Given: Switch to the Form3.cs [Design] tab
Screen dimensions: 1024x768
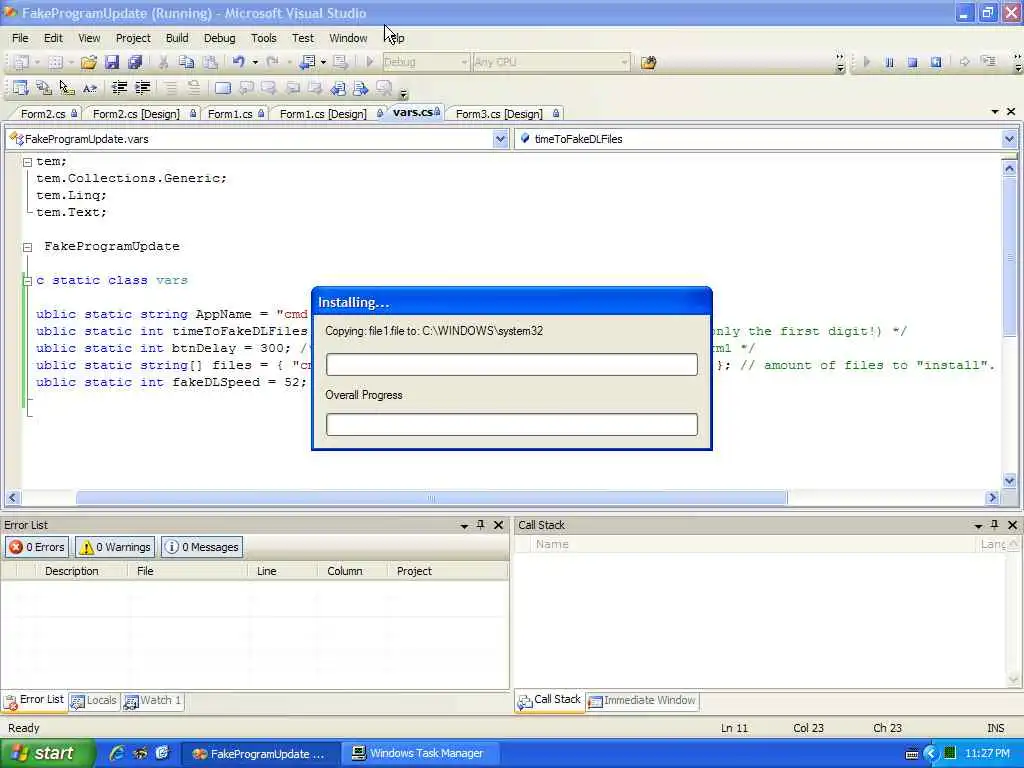Looking at the screenshot, I should point(504,114).
